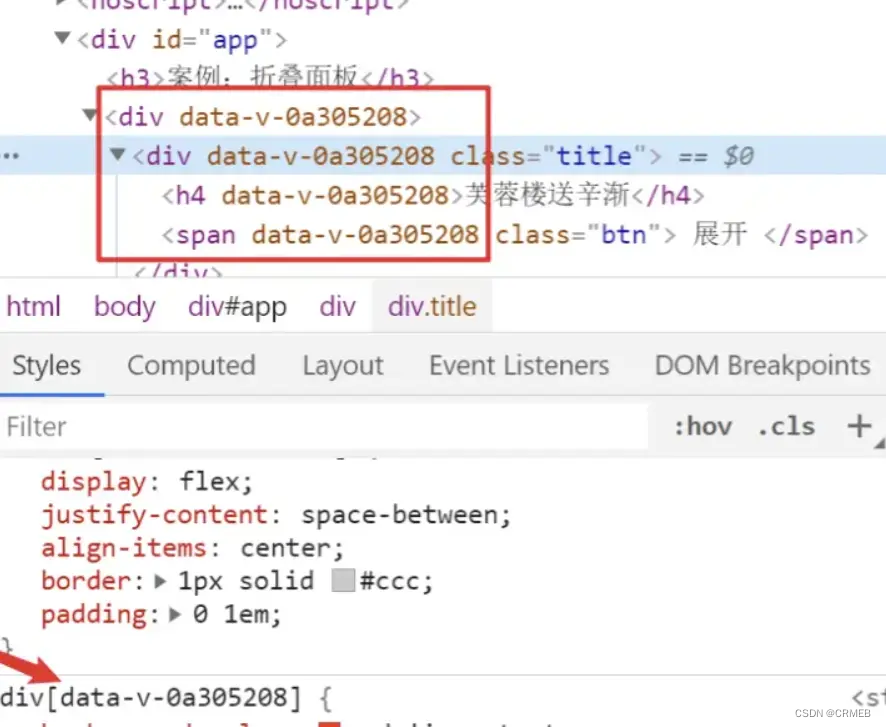The height and width of the screenshot is (727, 886).
Task: Select div#app in the breadcrumb bar
Action: click(237, 307)
